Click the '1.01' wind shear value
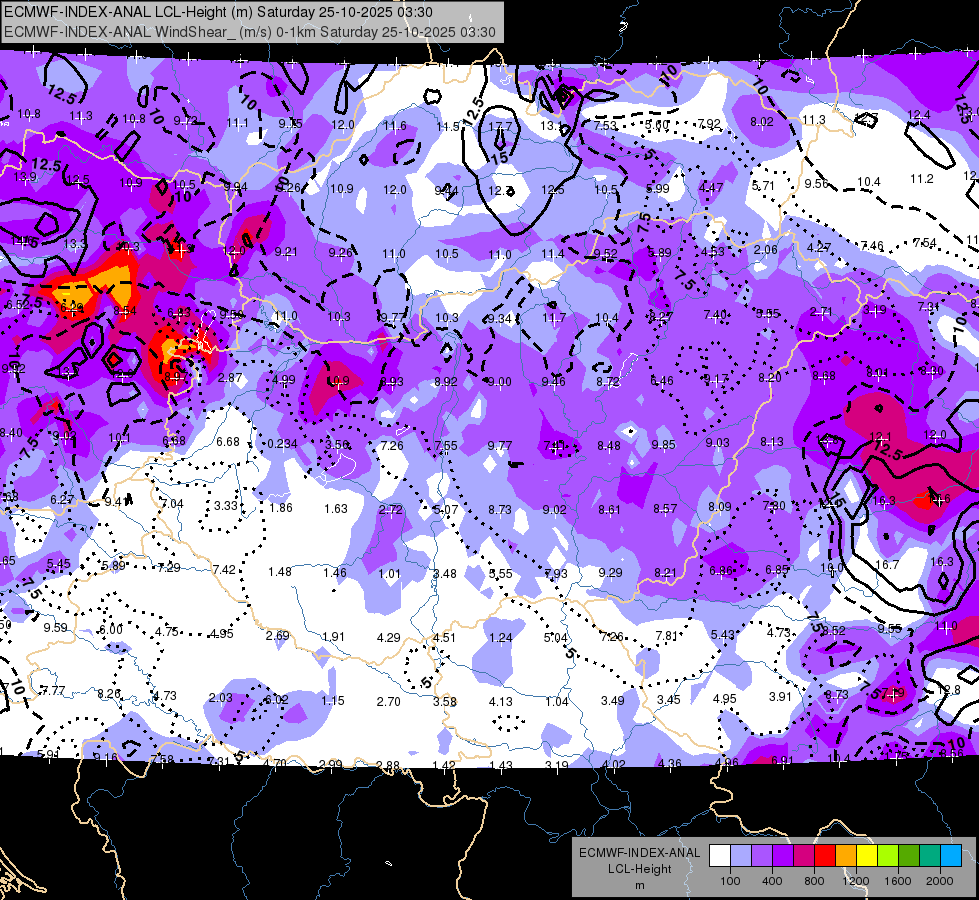 (390, 573)
